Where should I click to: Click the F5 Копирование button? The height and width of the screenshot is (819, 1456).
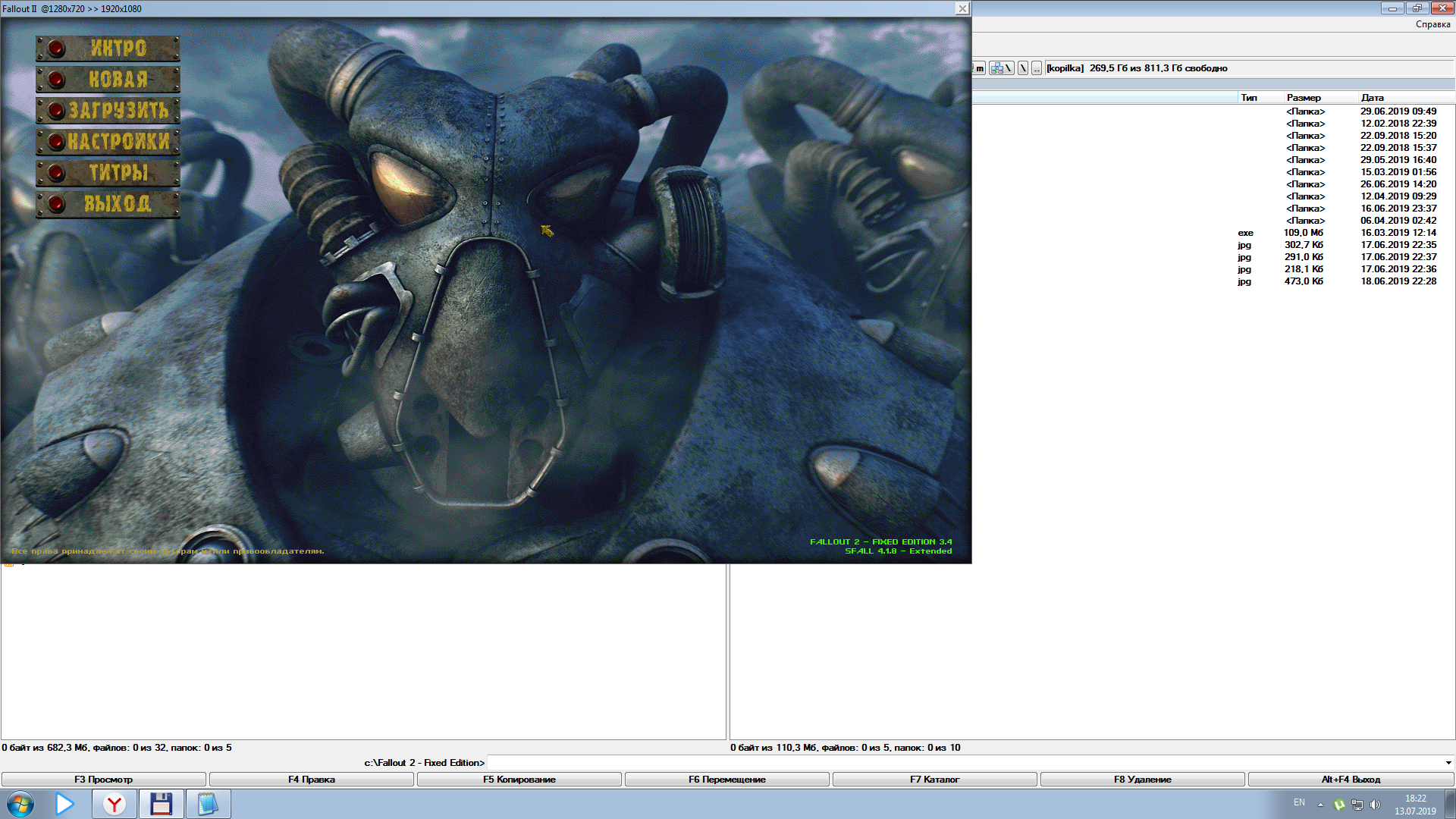tap(519, 780)
